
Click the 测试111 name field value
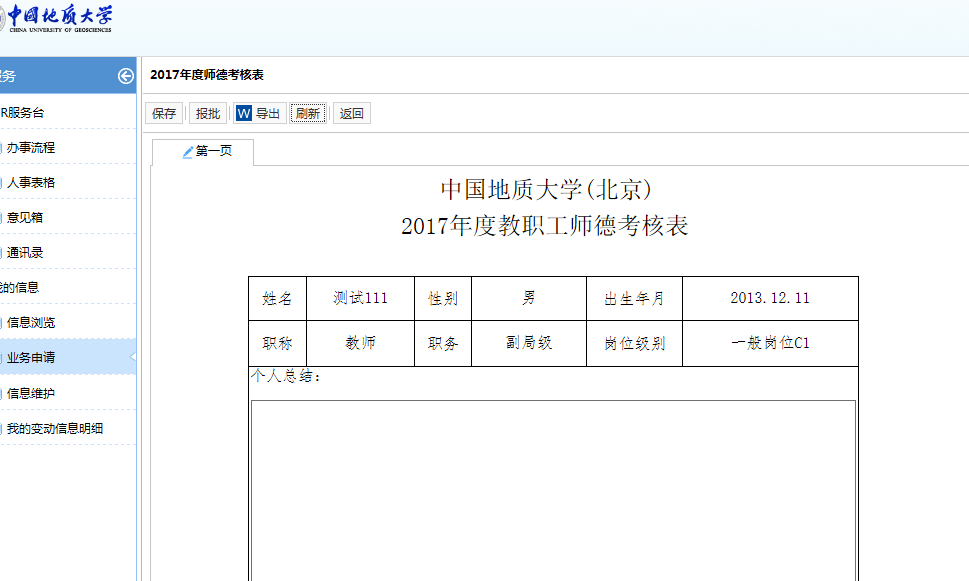pos(360,298)
